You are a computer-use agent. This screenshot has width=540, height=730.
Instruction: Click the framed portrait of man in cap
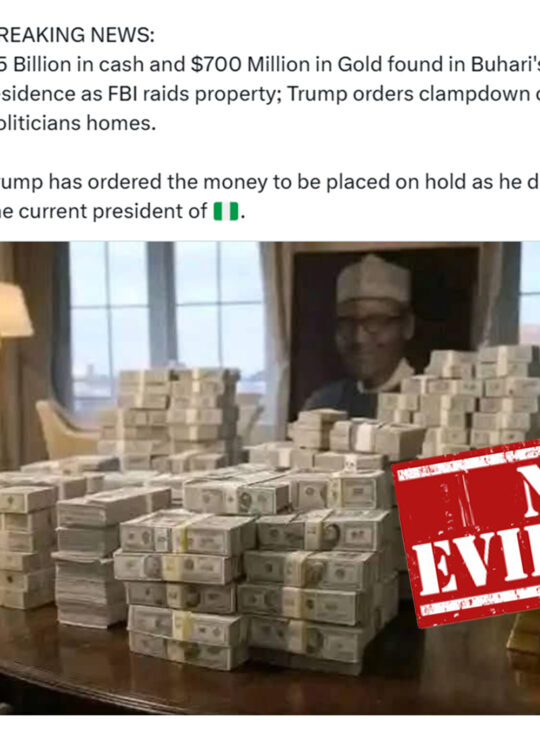pos(384,331)
